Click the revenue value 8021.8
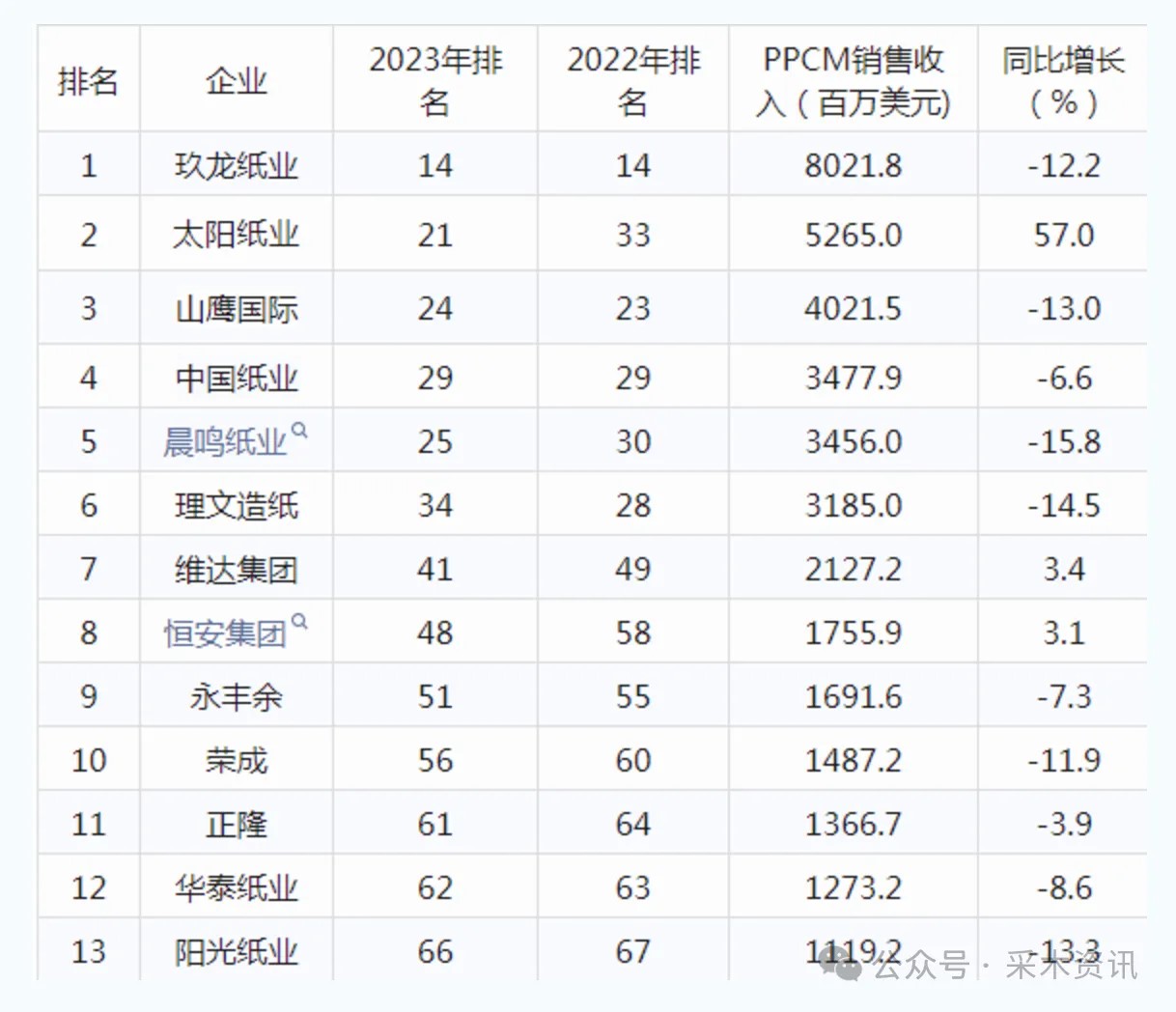The width and height of the screenshot is (1176, 1012). tap(853, 164)
